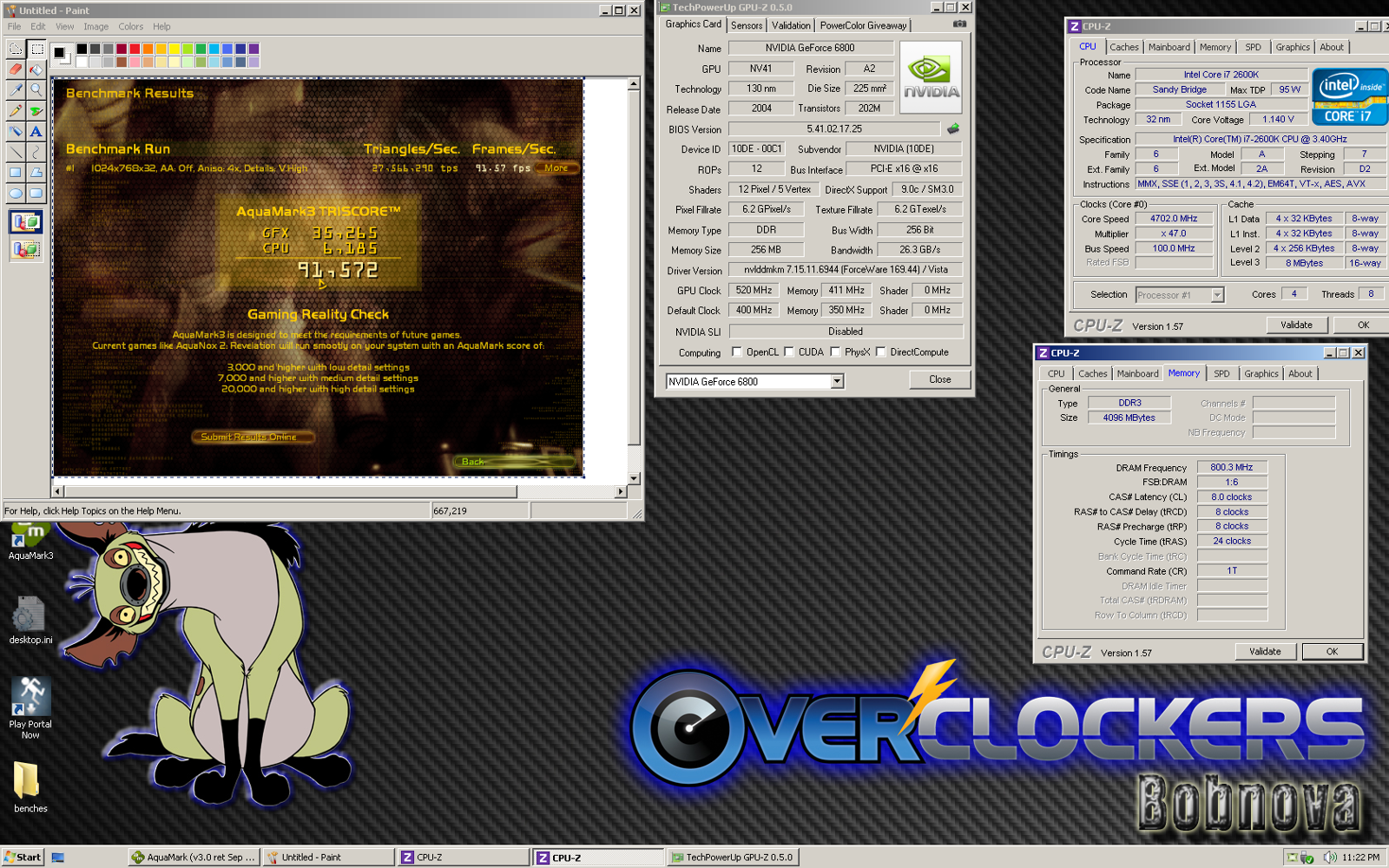Select the red color swatch in Paint palette

coord(135,49)
